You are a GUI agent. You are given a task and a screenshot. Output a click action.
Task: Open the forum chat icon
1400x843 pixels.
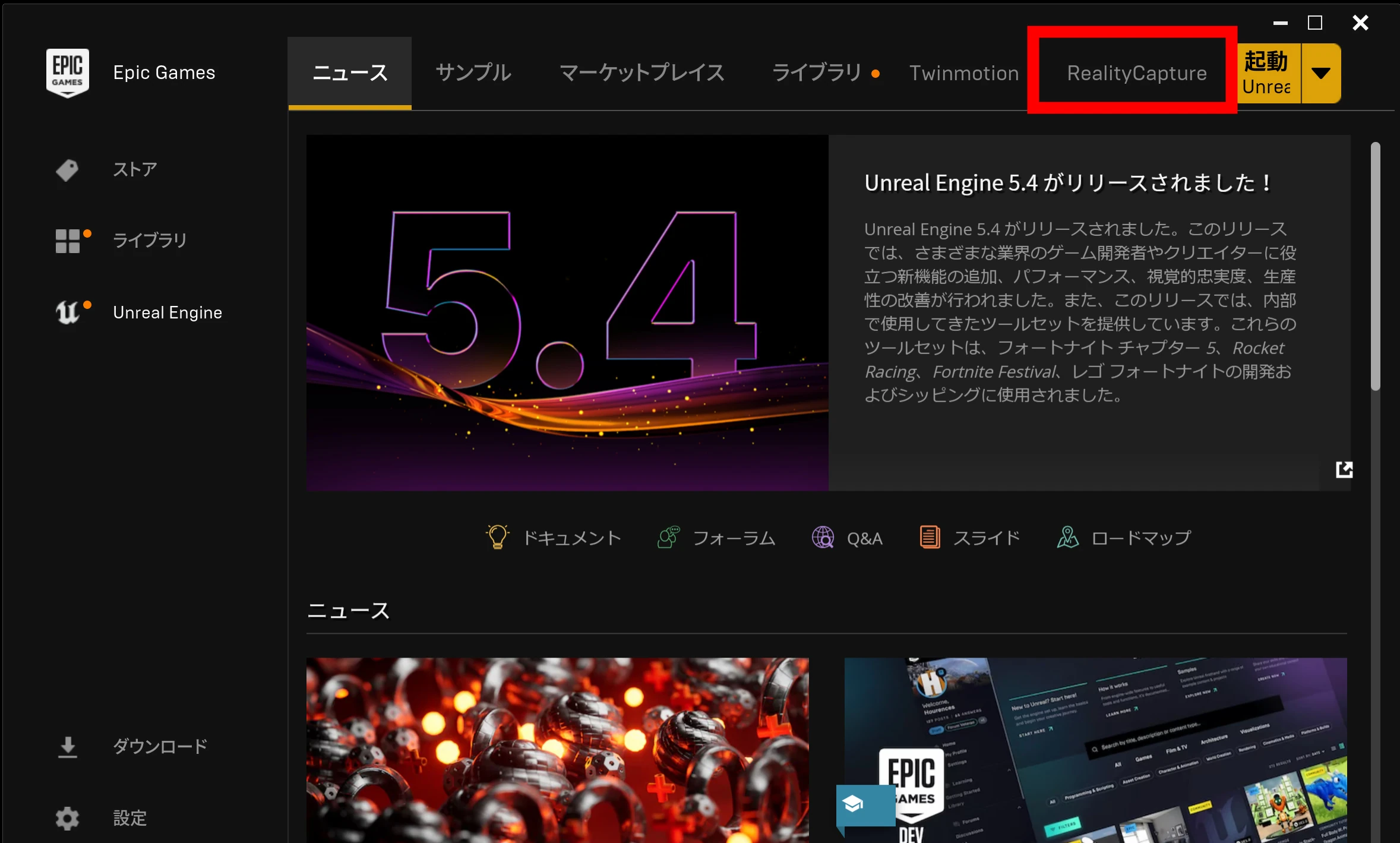point(669,538)
